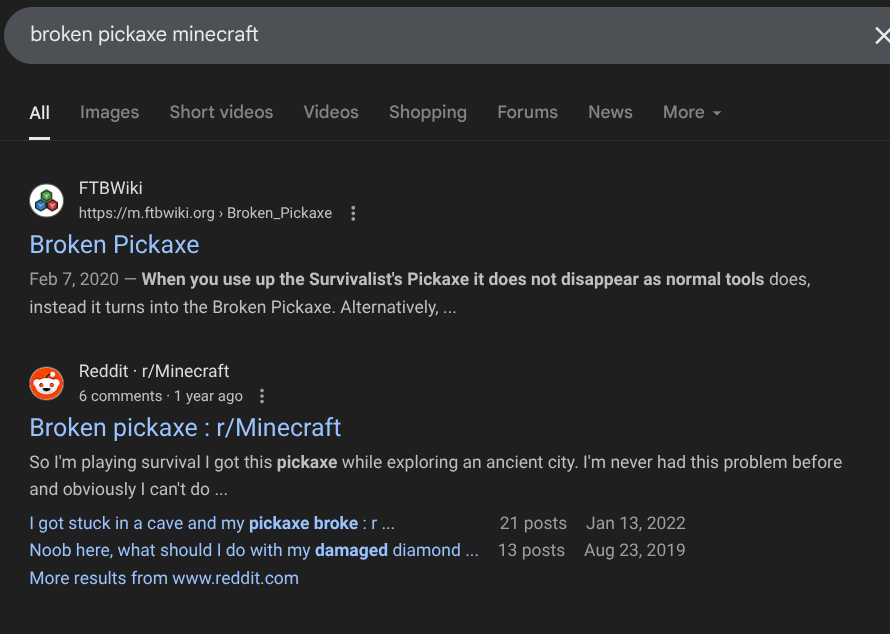Open "I got stuck in a cave" post
The height and width of the screenshot is (634, 890).
point(211,523)
